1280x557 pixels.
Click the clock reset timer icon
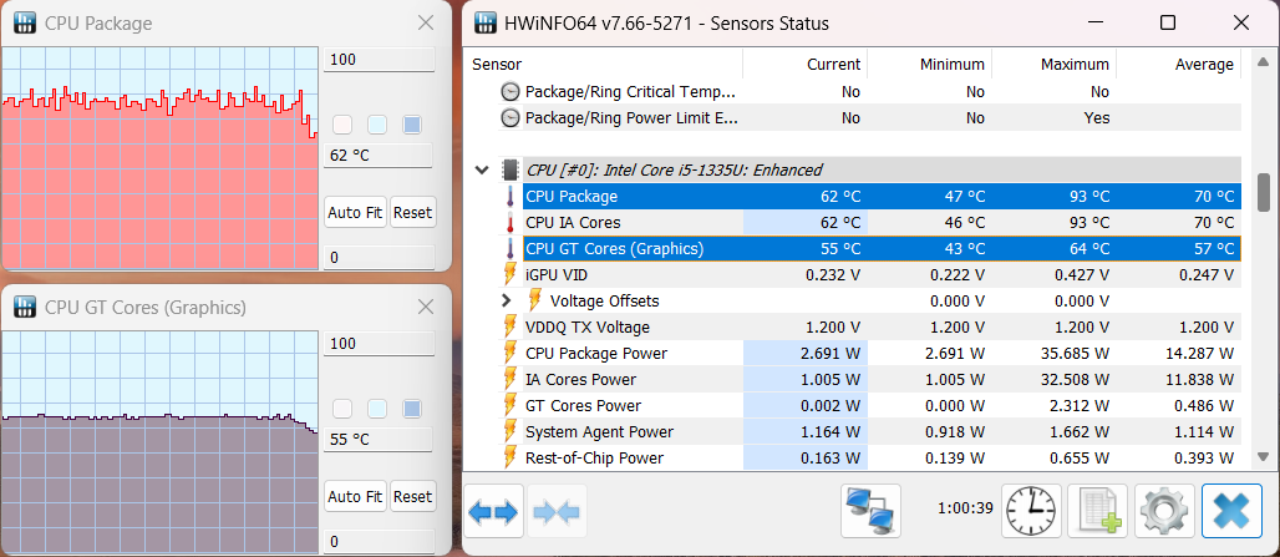tap(1033, 511)
